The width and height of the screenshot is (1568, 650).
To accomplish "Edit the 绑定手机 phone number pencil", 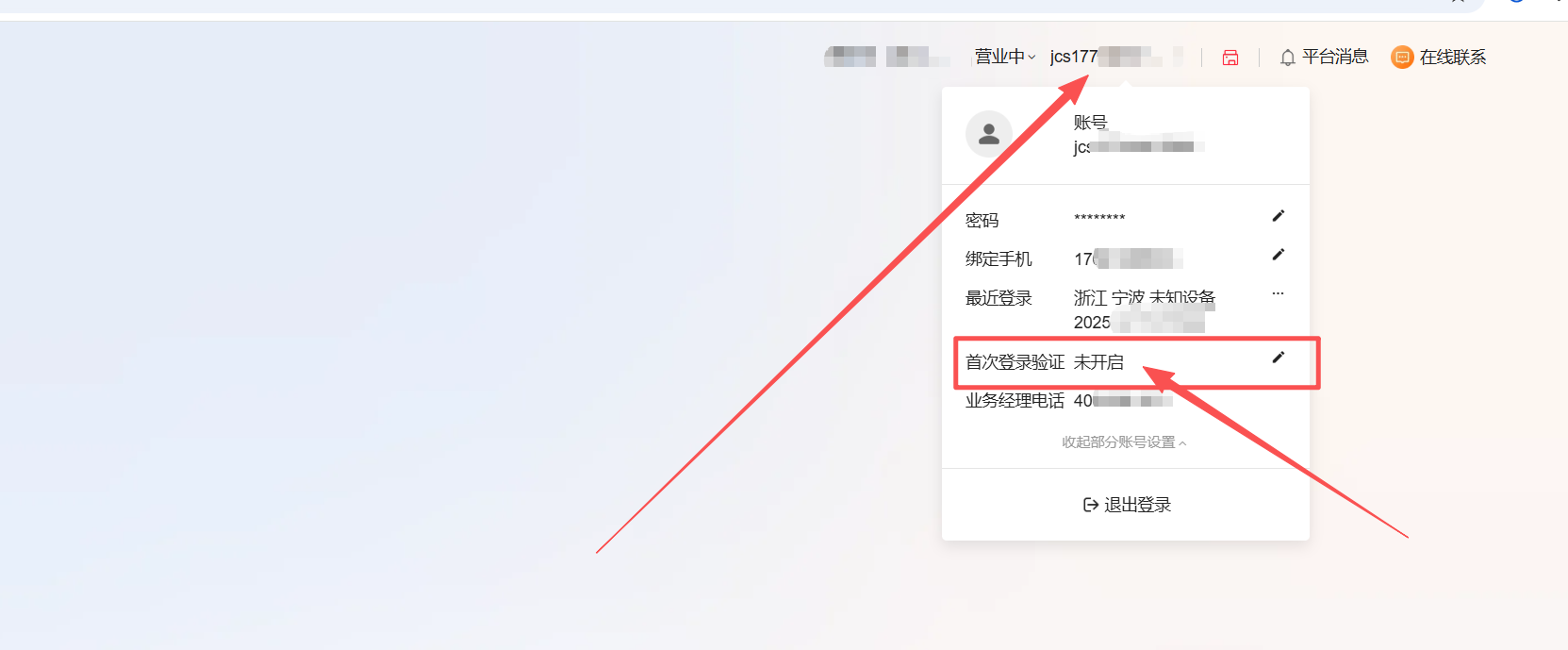I will coord(1278,255).
